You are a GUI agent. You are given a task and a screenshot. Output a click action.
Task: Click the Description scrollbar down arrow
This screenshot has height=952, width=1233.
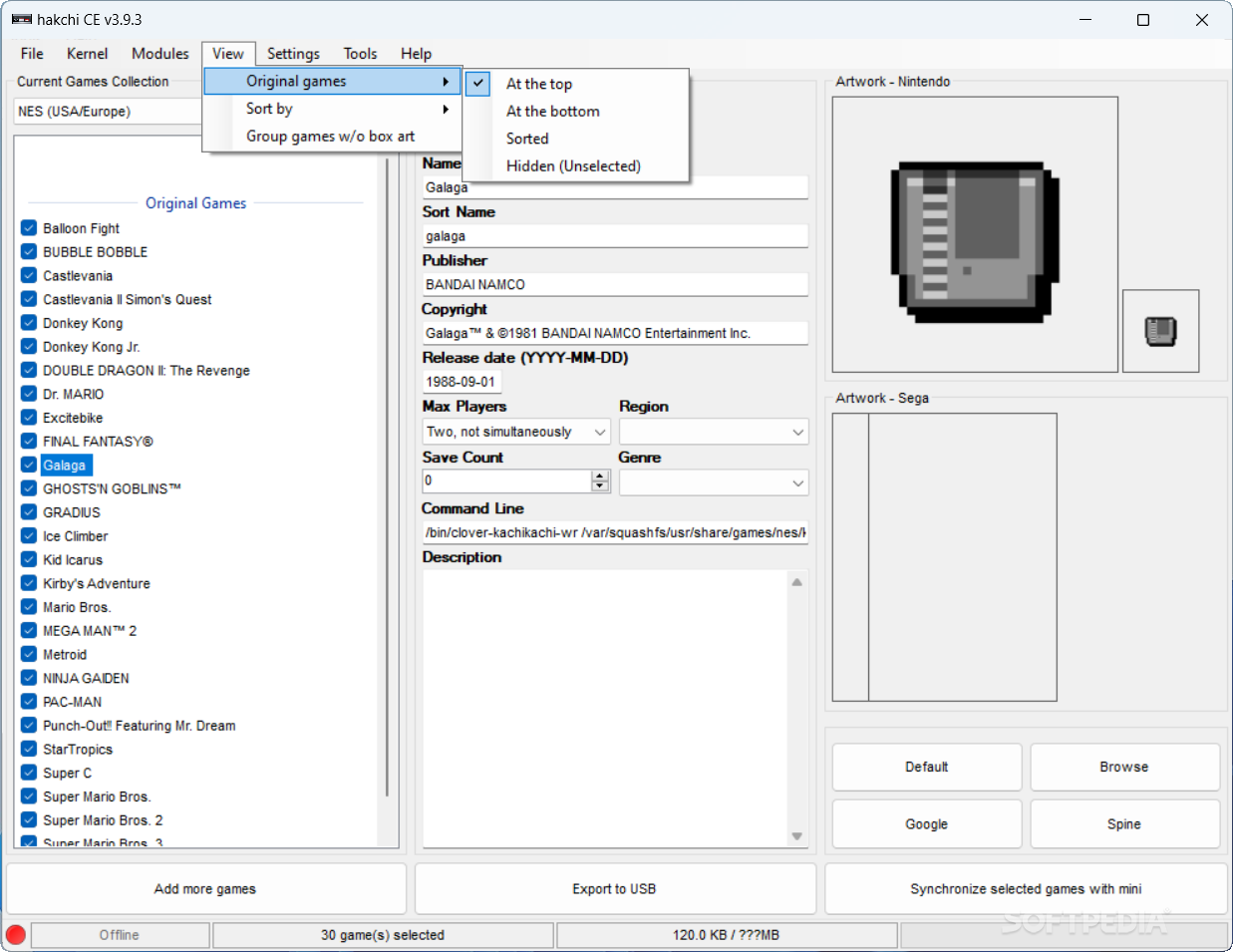click(x=797, y=836)
